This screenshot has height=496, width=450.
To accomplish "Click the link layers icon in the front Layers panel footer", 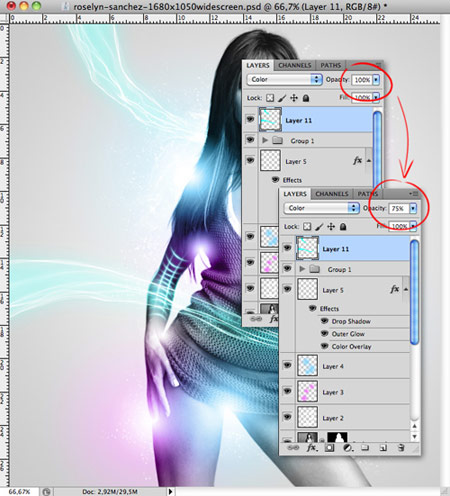I will (293, 448).
